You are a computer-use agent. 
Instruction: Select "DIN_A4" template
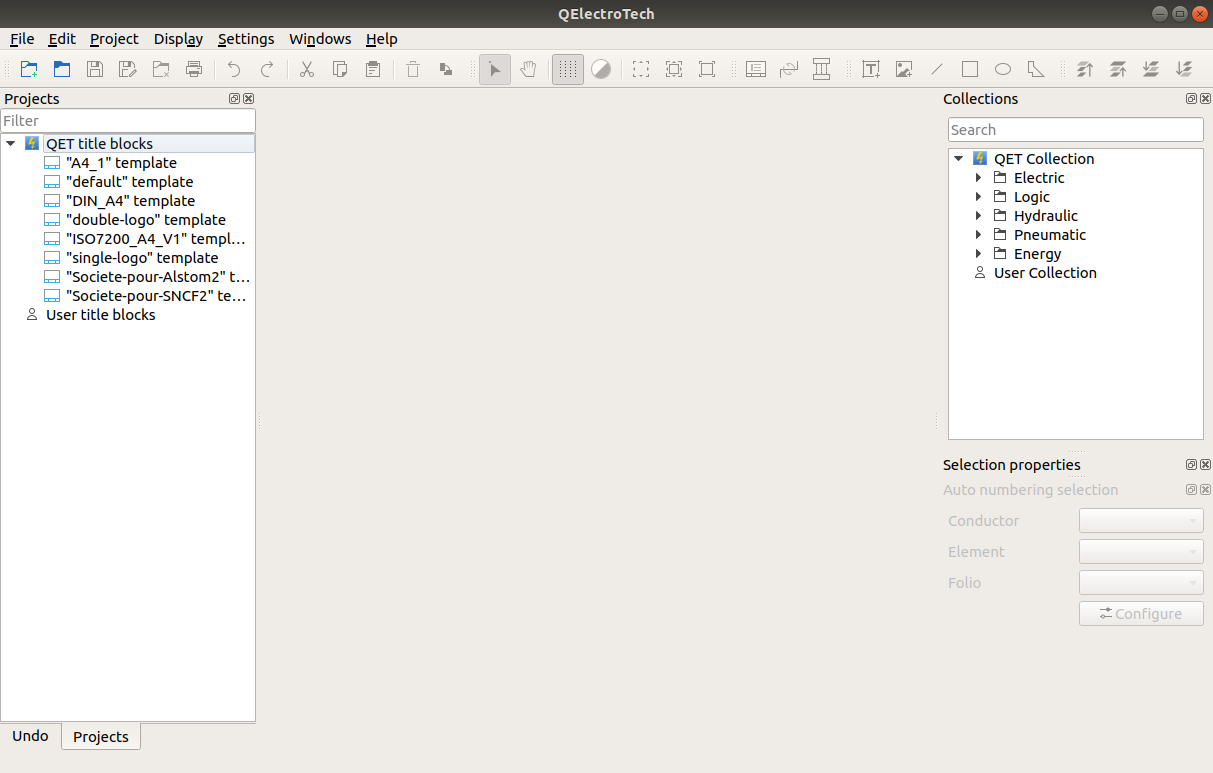pos(130,201)
